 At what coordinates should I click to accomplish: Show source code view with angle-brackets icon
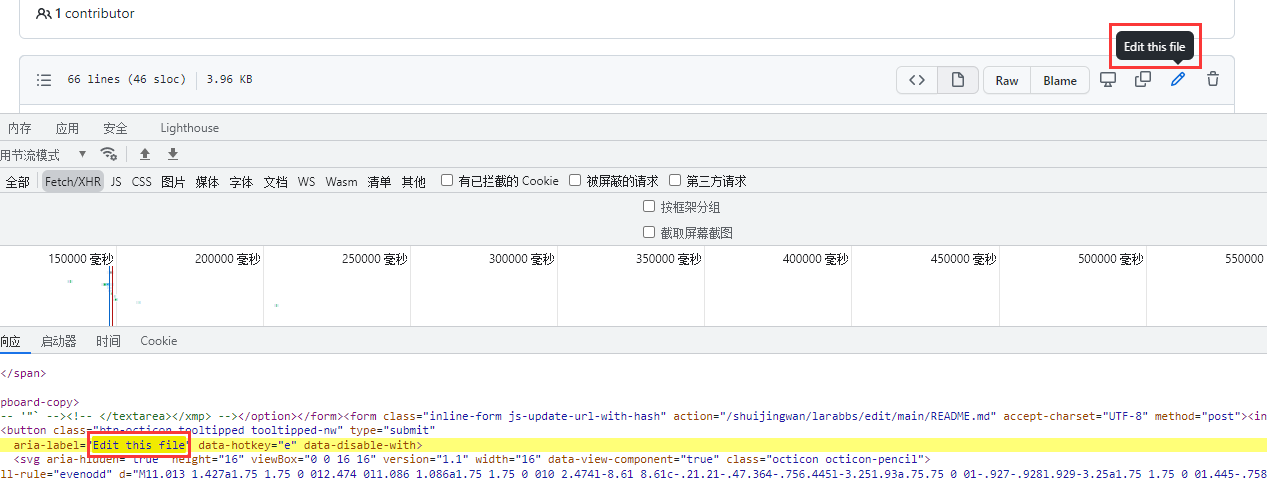click(917, 81)
